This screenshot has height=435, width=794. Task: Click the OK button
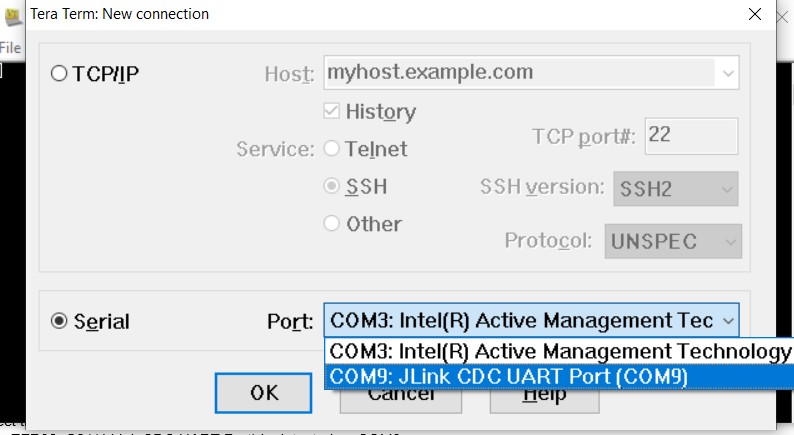[x=264, y=393]
